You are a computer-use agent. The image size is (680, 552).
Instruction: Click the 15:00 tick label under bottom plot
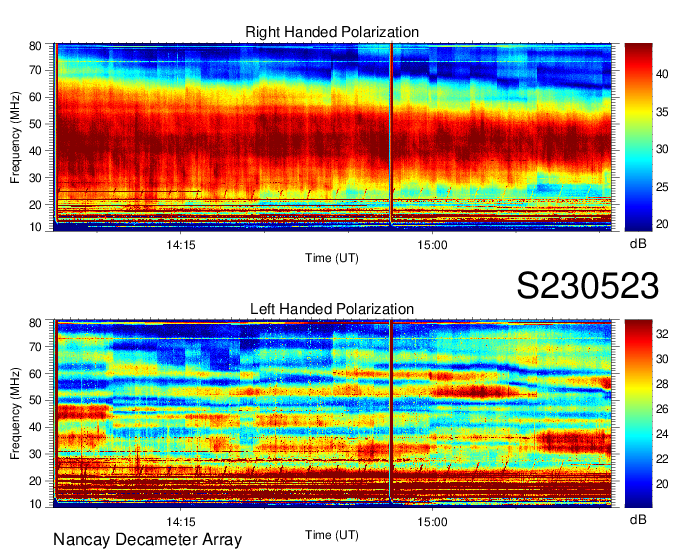pos(432,522)
